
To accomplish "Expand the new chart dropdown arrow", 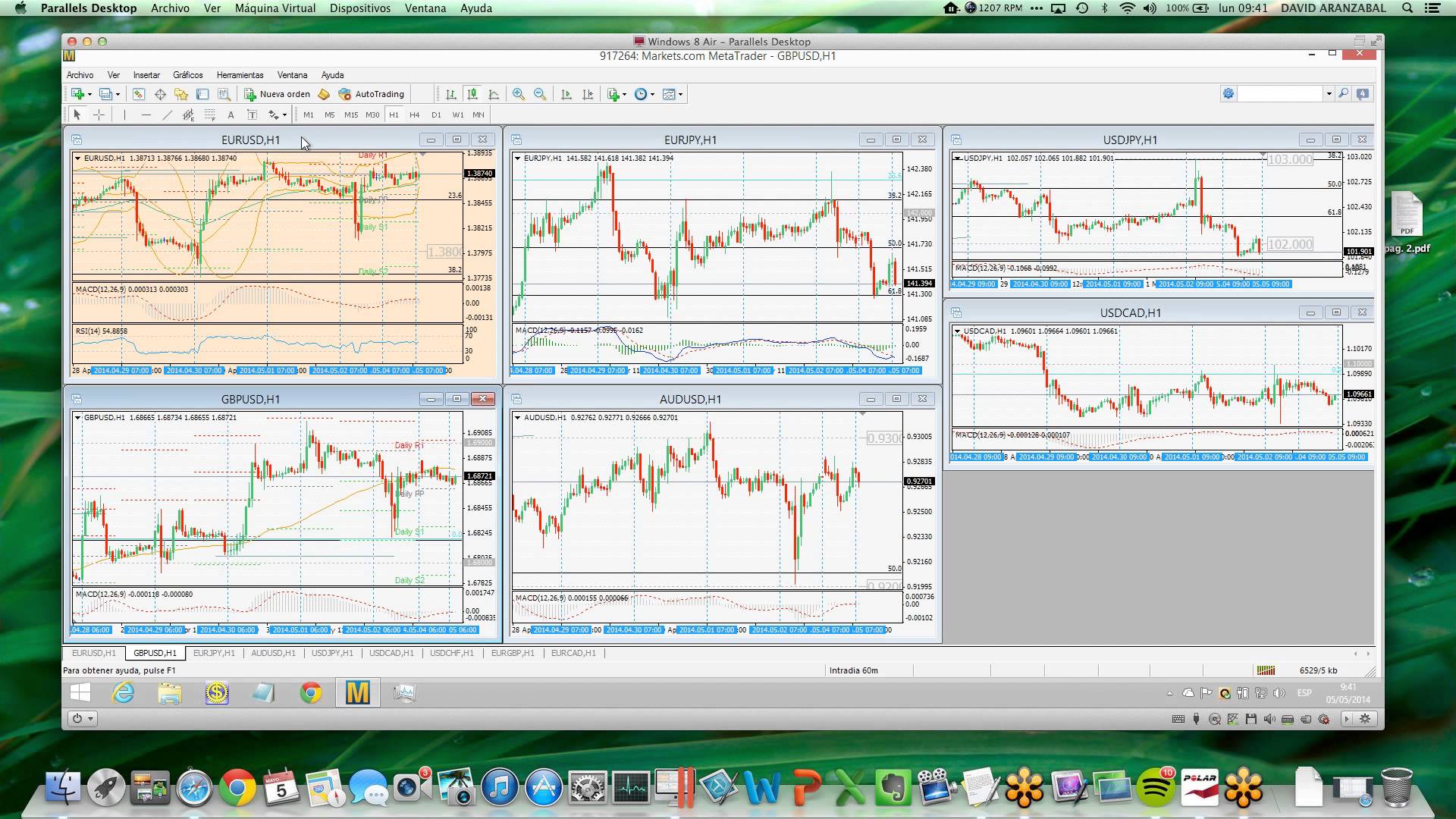I will pos(89,95).
